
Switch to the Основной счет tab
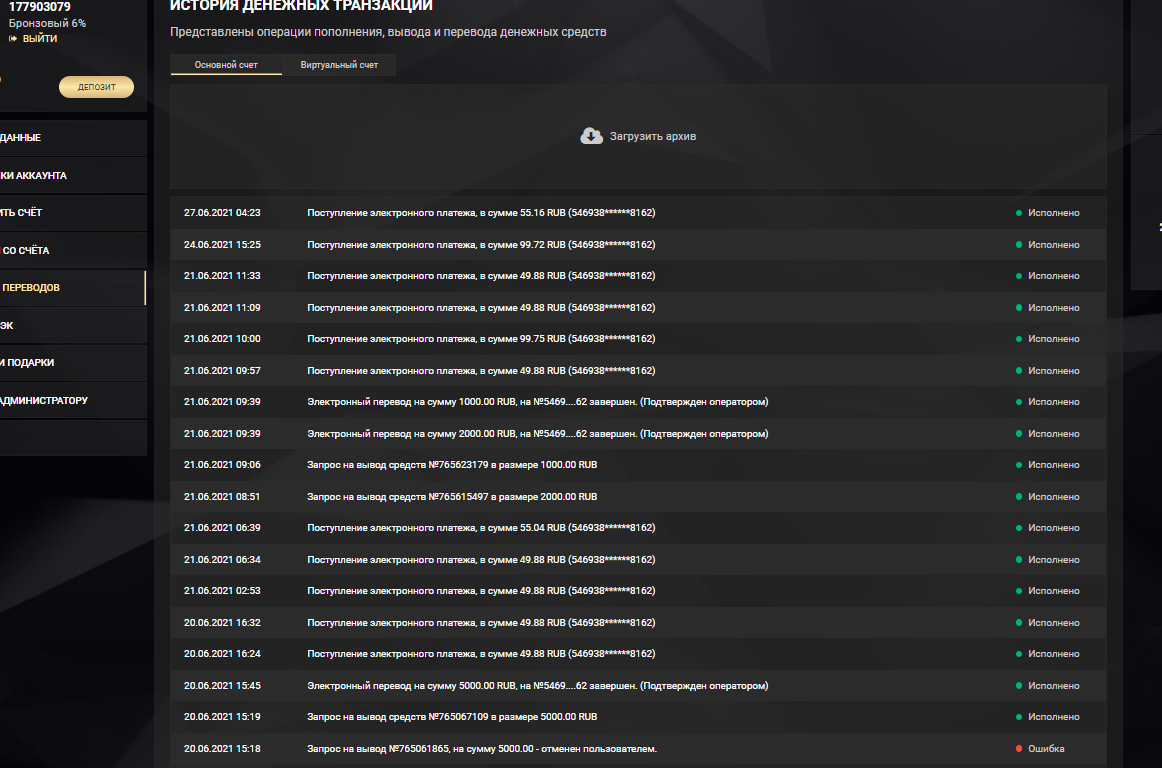226,65
